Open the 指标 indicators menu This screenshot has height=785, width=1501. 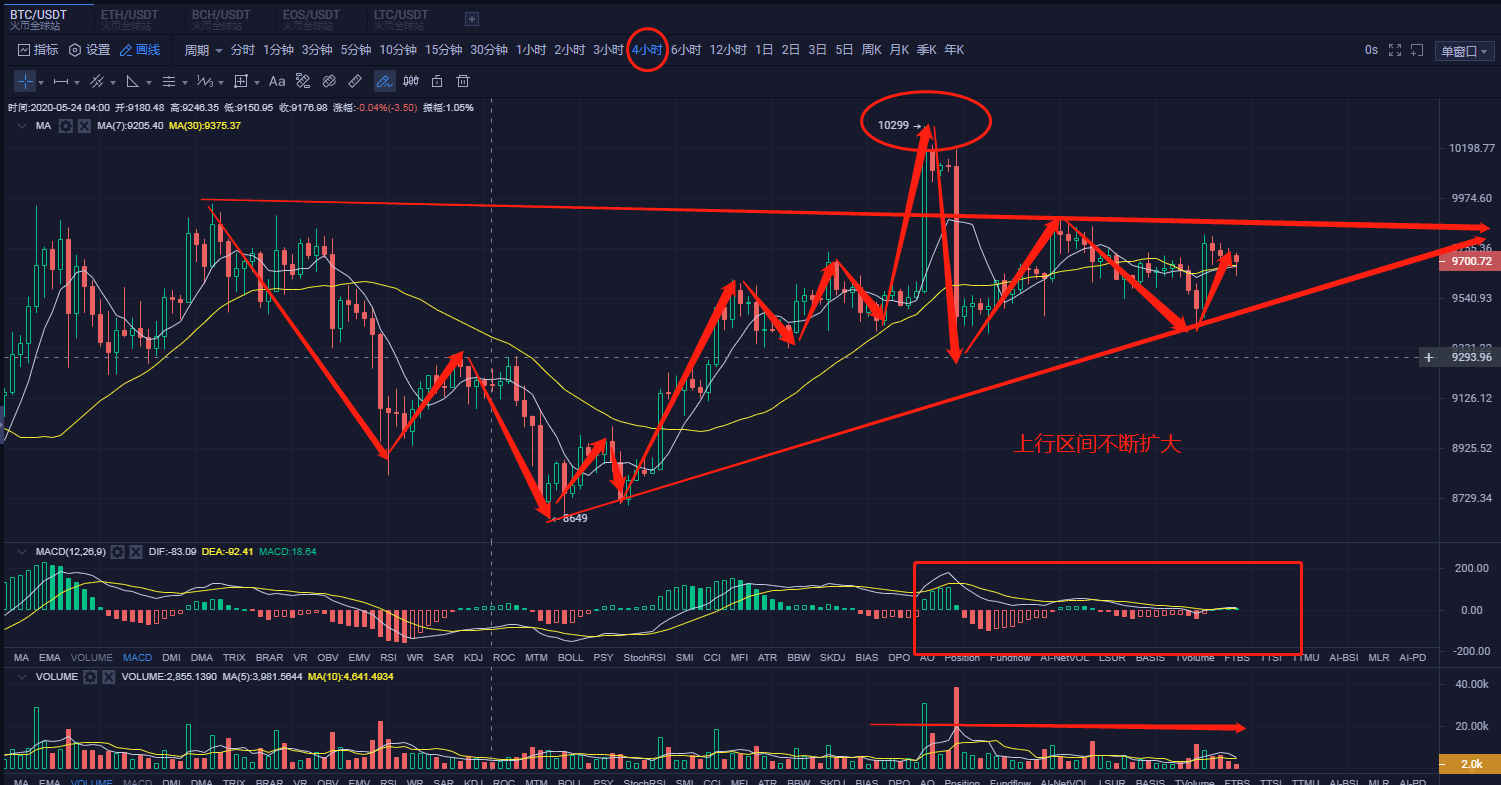point(38,50)
